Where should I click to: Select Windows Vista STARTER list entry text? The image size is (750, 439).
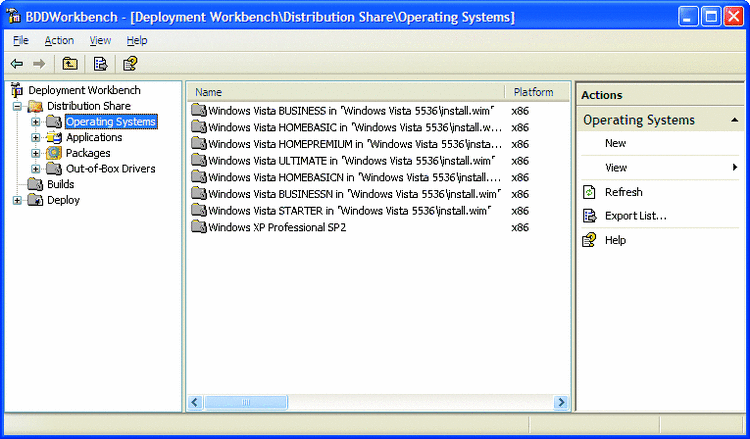click(350, 210)
